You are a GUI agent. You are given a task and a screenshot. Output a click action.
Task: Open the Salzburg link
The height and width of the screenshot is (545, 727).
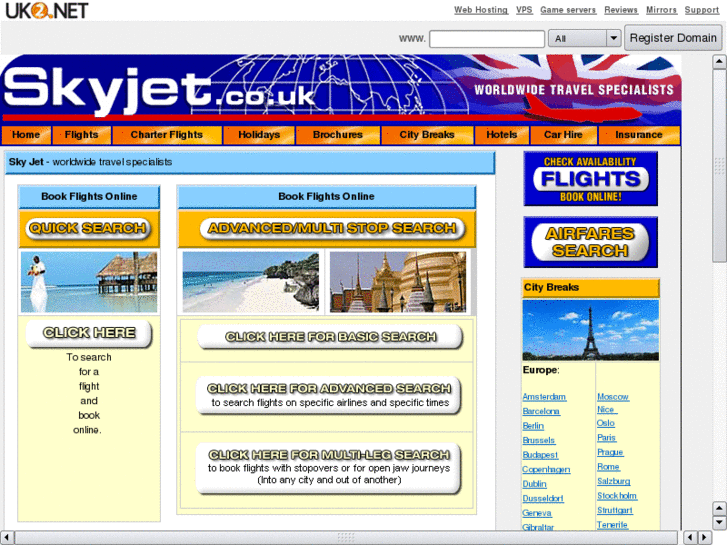613,481
